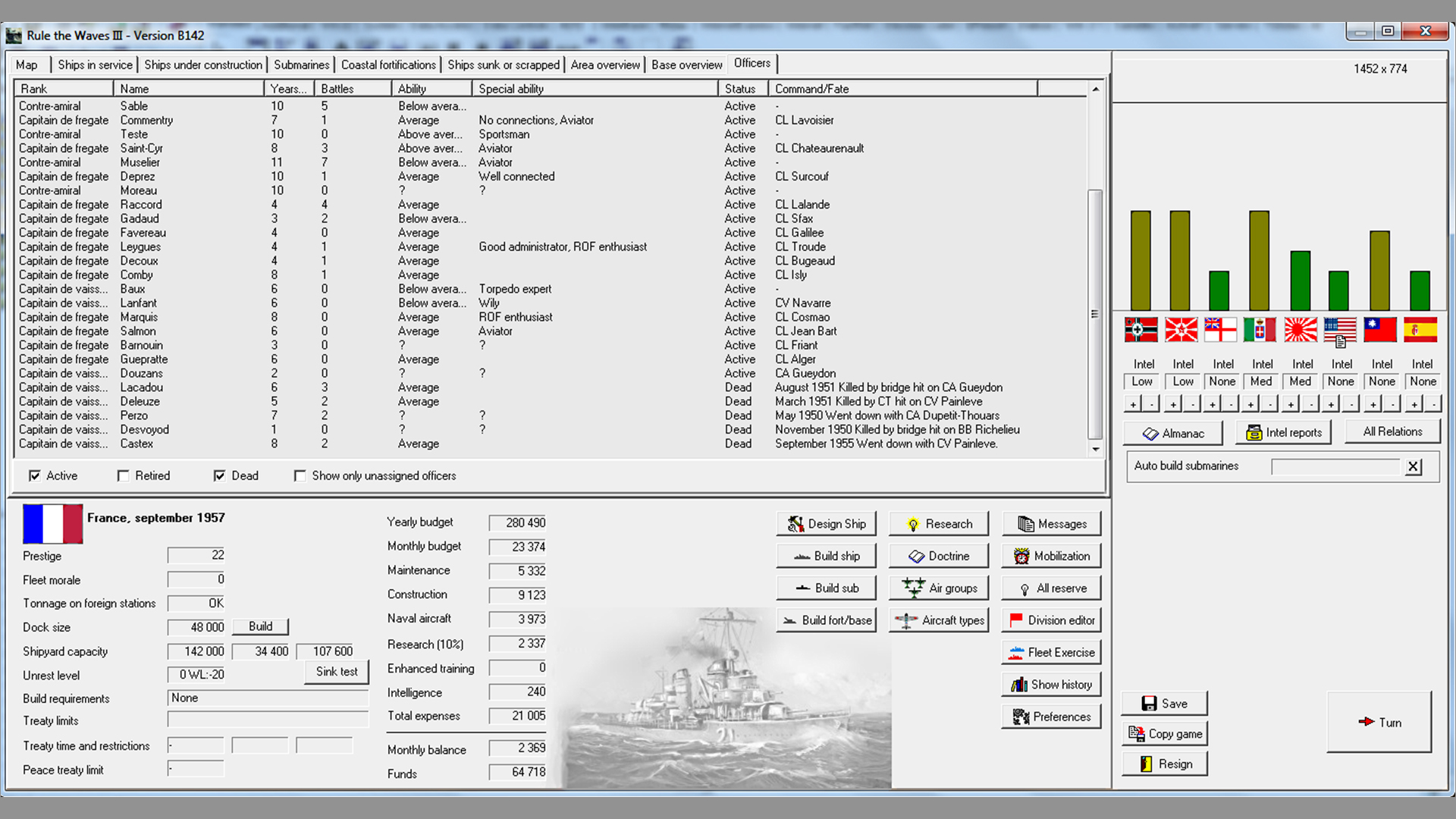1456x819 pixels.
Task: Click the French flag thumbnail
Action: coord(52,524)
